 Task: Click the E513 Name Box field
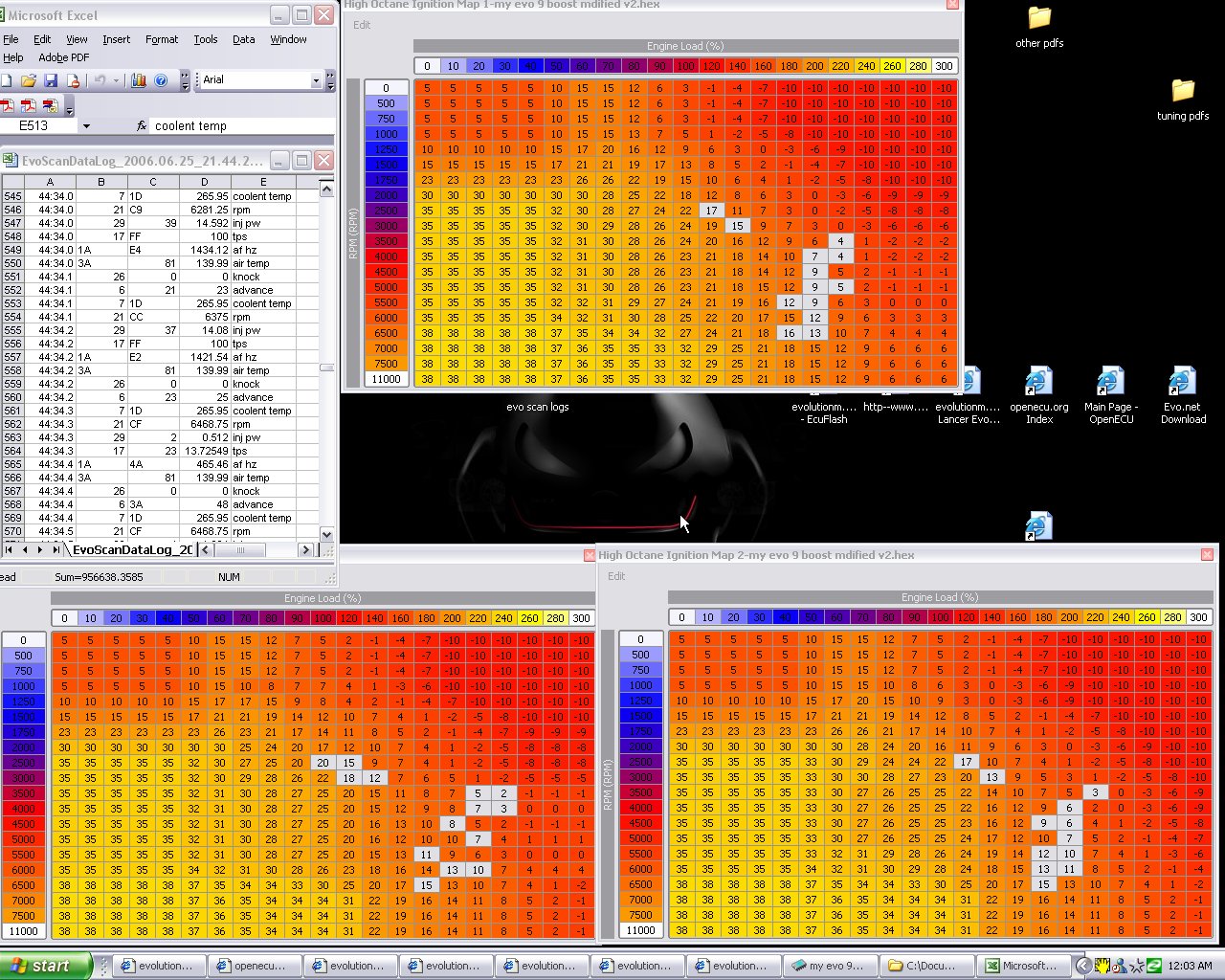point(38,125)
